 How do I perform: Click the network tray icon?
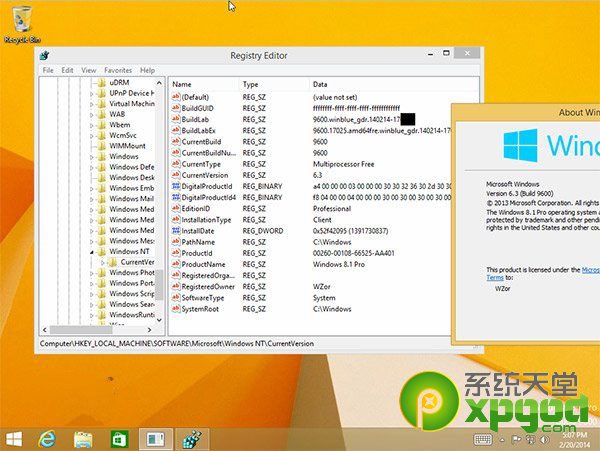pos(530,440)
